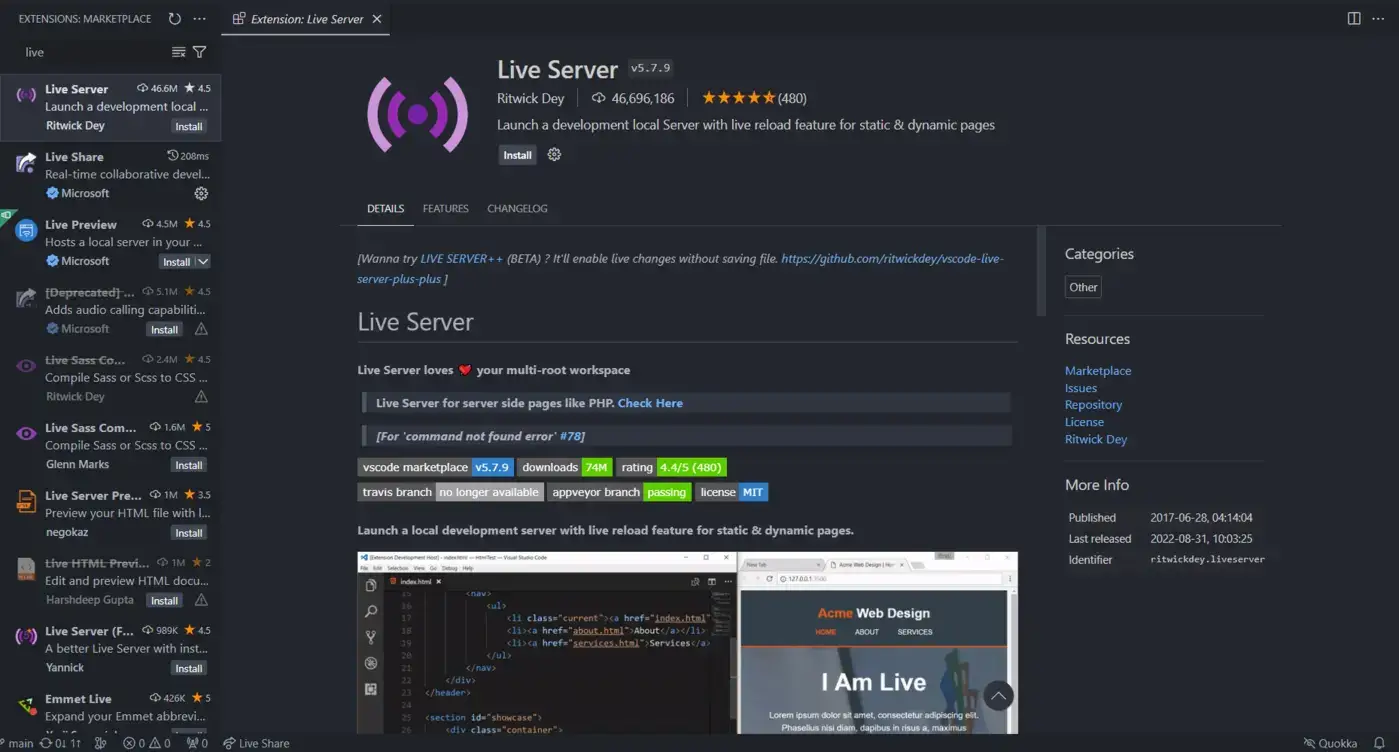Clear extensions search results icon
The height and width of the screenshot is (752, 1399).
[x=178, y=52]
